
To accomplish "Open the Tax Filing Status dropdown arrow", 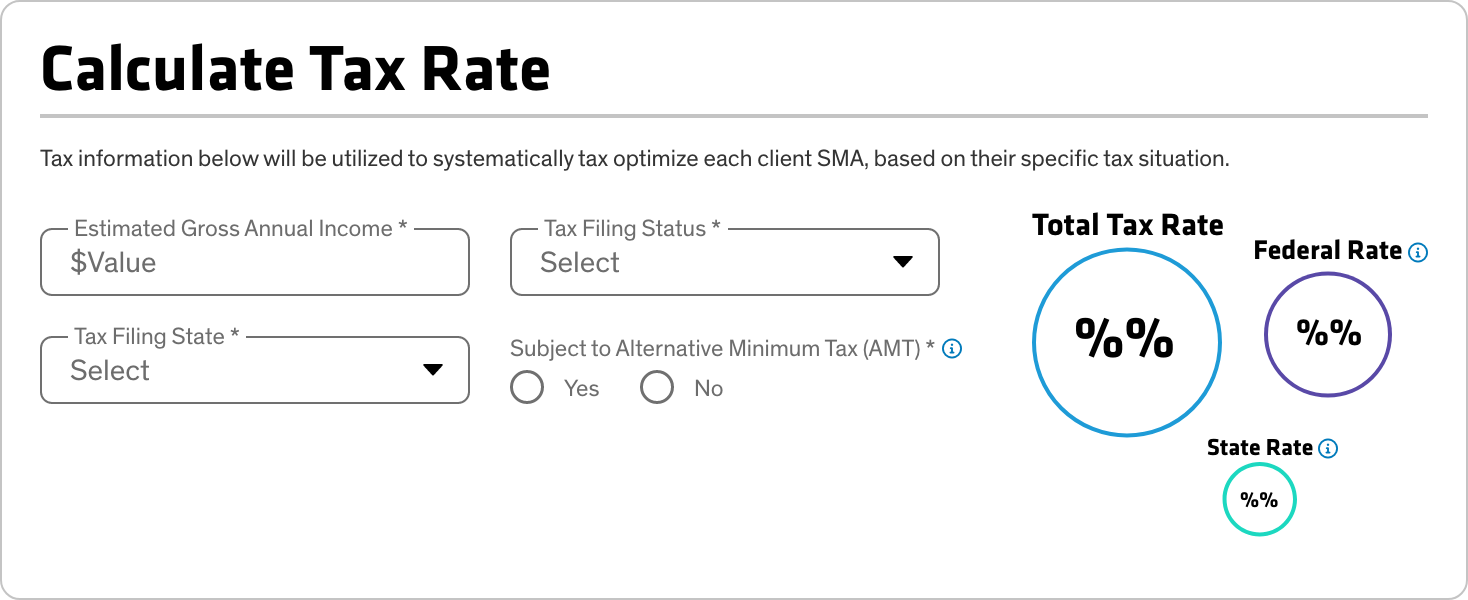I will [x=902, y=262].
